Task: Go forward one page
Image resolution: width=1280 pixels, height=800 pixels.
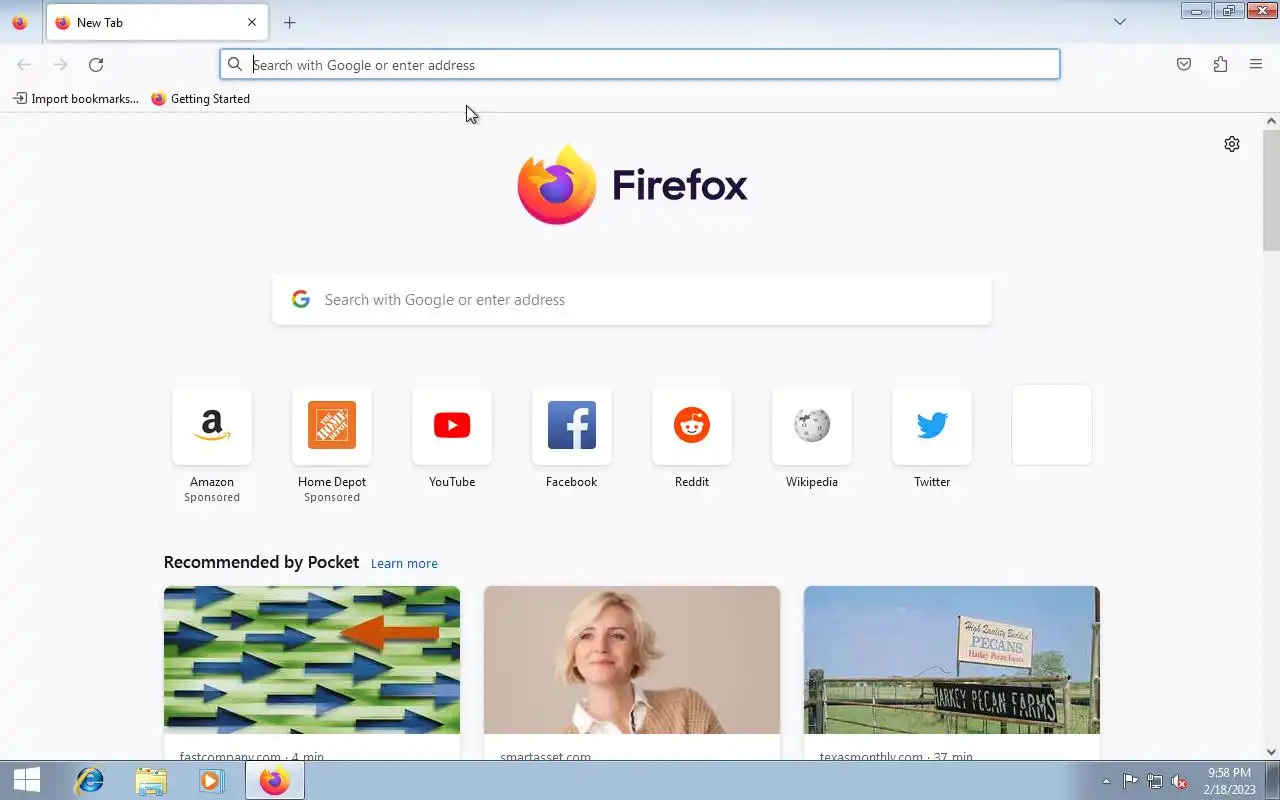Action: tap(60, 65)
